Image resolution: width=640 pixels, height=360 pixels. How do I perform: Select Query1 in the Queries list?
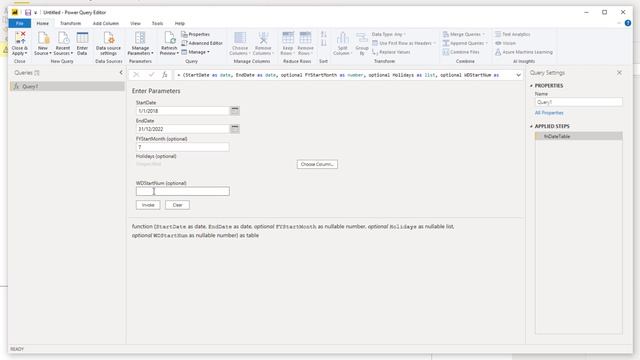[x=67, y=87]
